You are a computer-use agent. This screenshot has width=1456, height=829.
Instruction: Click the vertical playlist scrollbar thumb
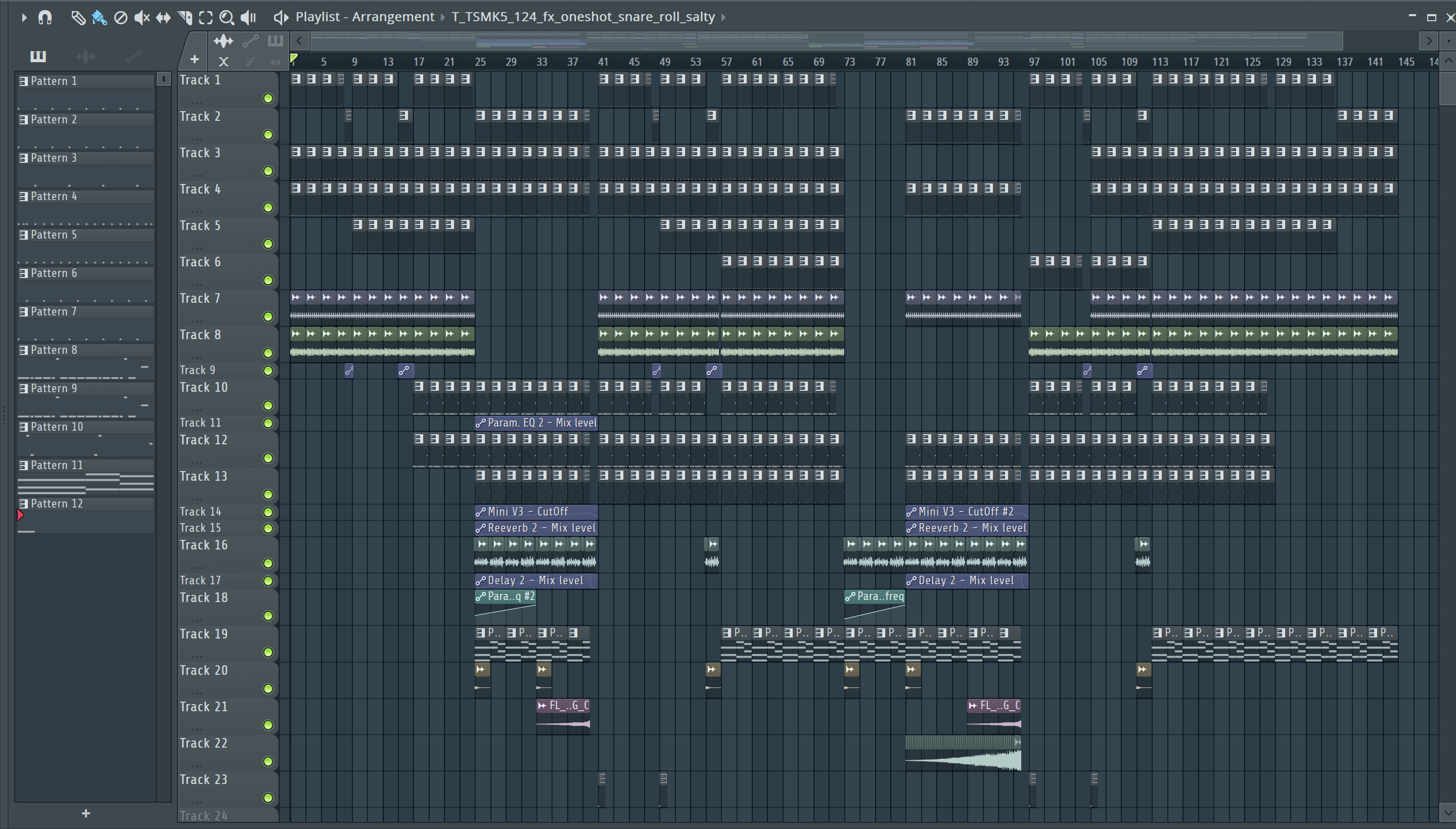(x=1448, y=88)
